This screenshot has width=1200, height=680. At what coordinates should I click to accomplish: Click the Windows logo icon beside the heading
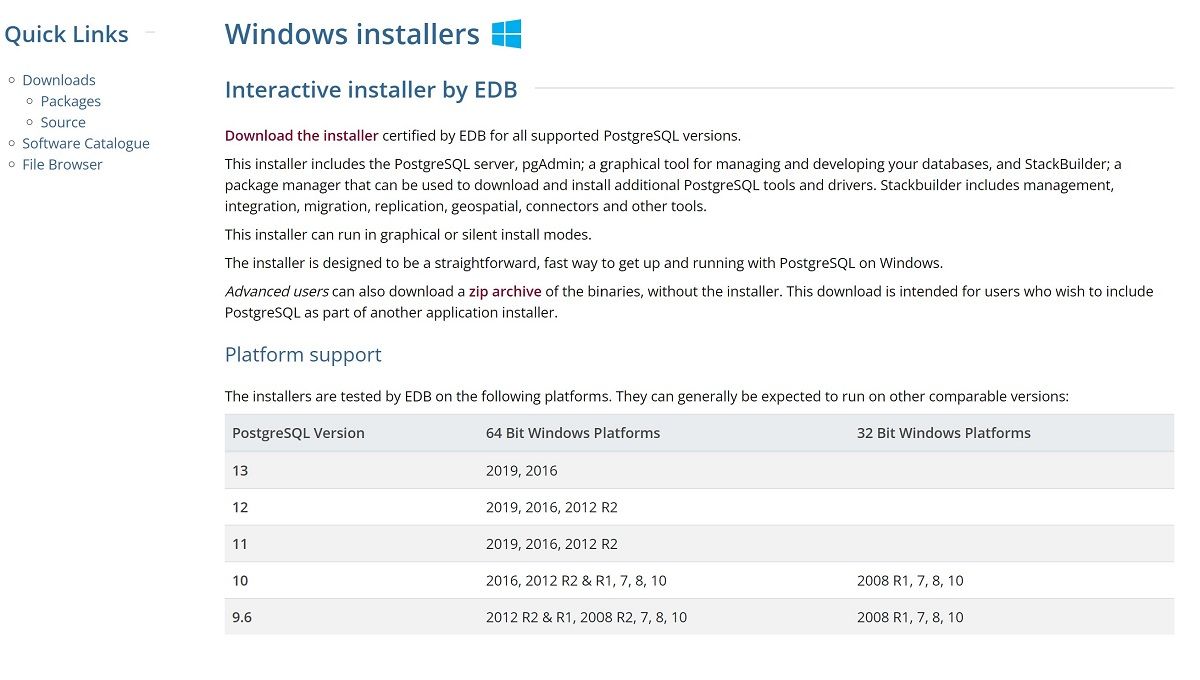pyautogui.click(x=506, y=34)
